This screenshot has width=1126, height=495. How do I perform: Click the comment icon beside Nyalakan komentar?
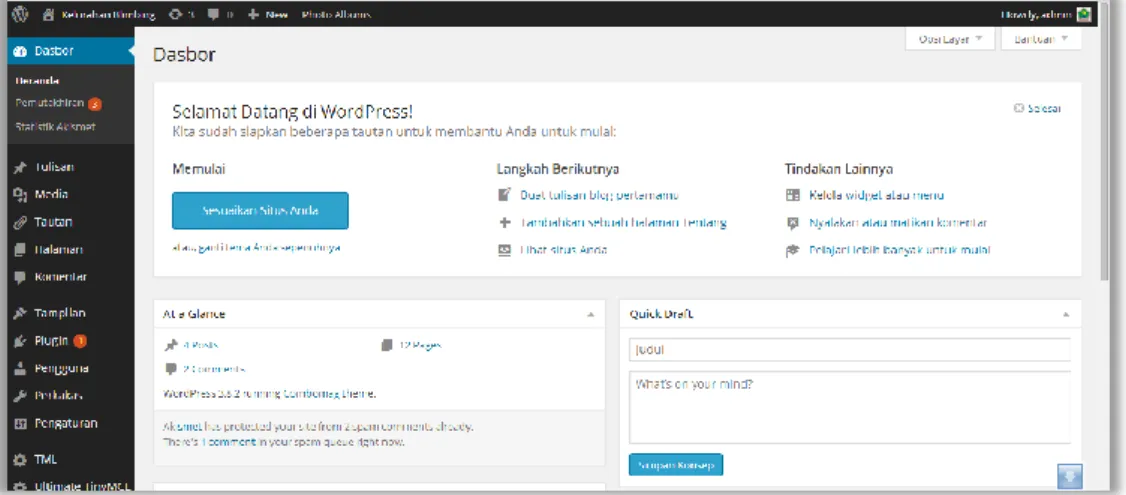click(793, 223)
